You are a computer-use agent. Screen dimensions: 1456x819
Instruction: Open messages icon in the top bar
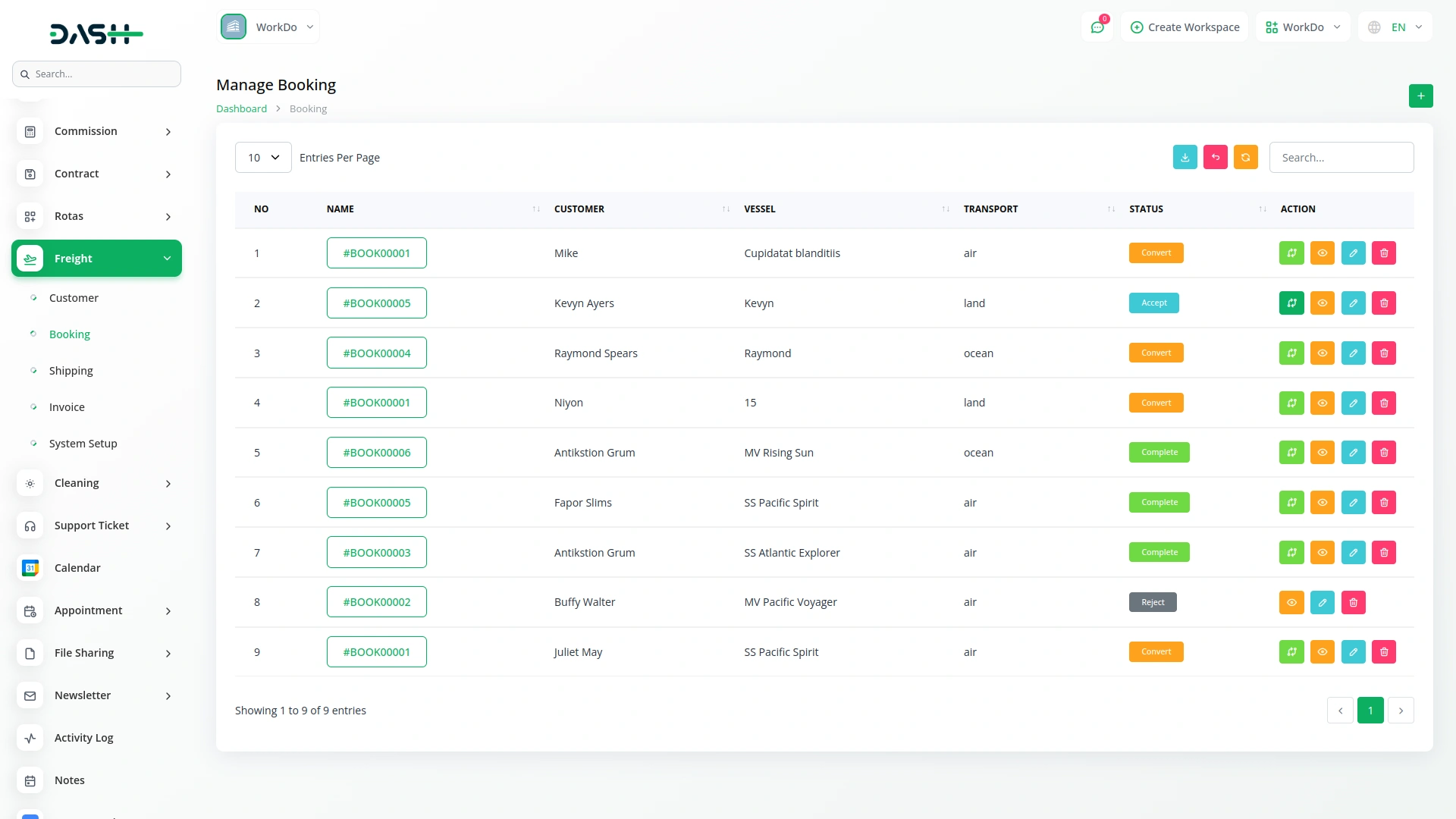coord(1097,27)
